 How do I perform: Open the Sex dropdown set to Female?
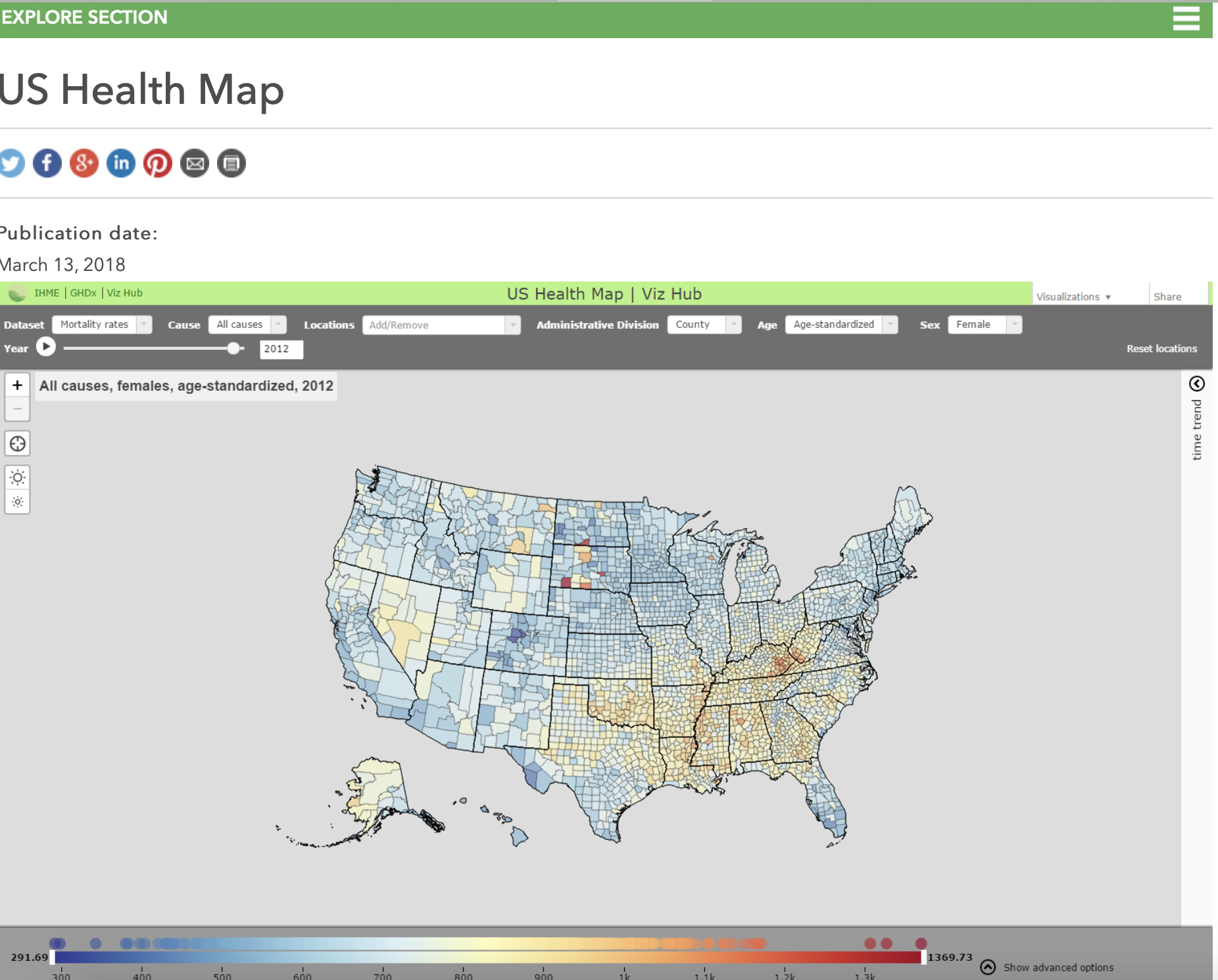[984, 324]
